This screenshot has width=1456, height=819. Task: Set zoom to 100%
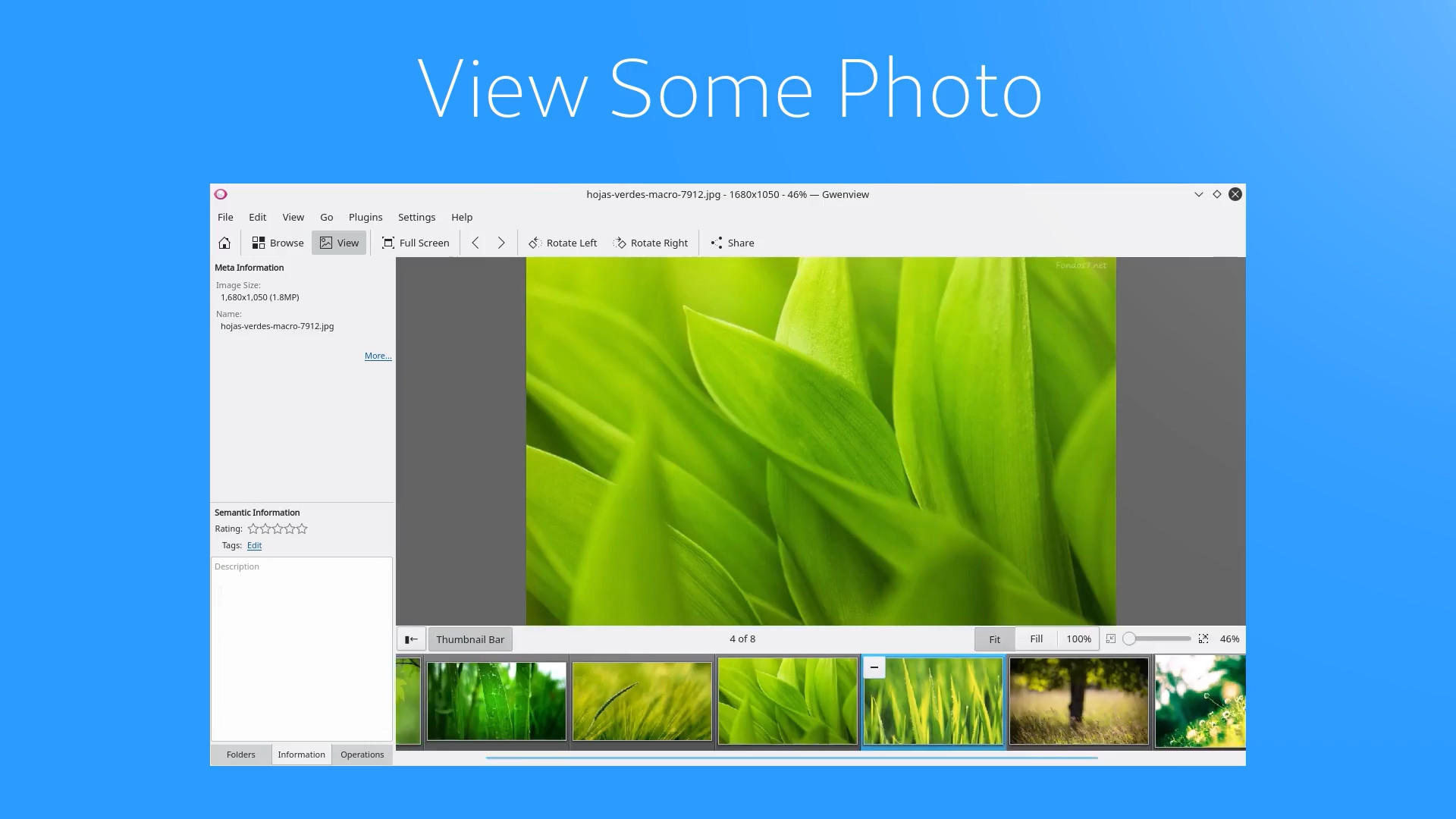pos(1078,639)
